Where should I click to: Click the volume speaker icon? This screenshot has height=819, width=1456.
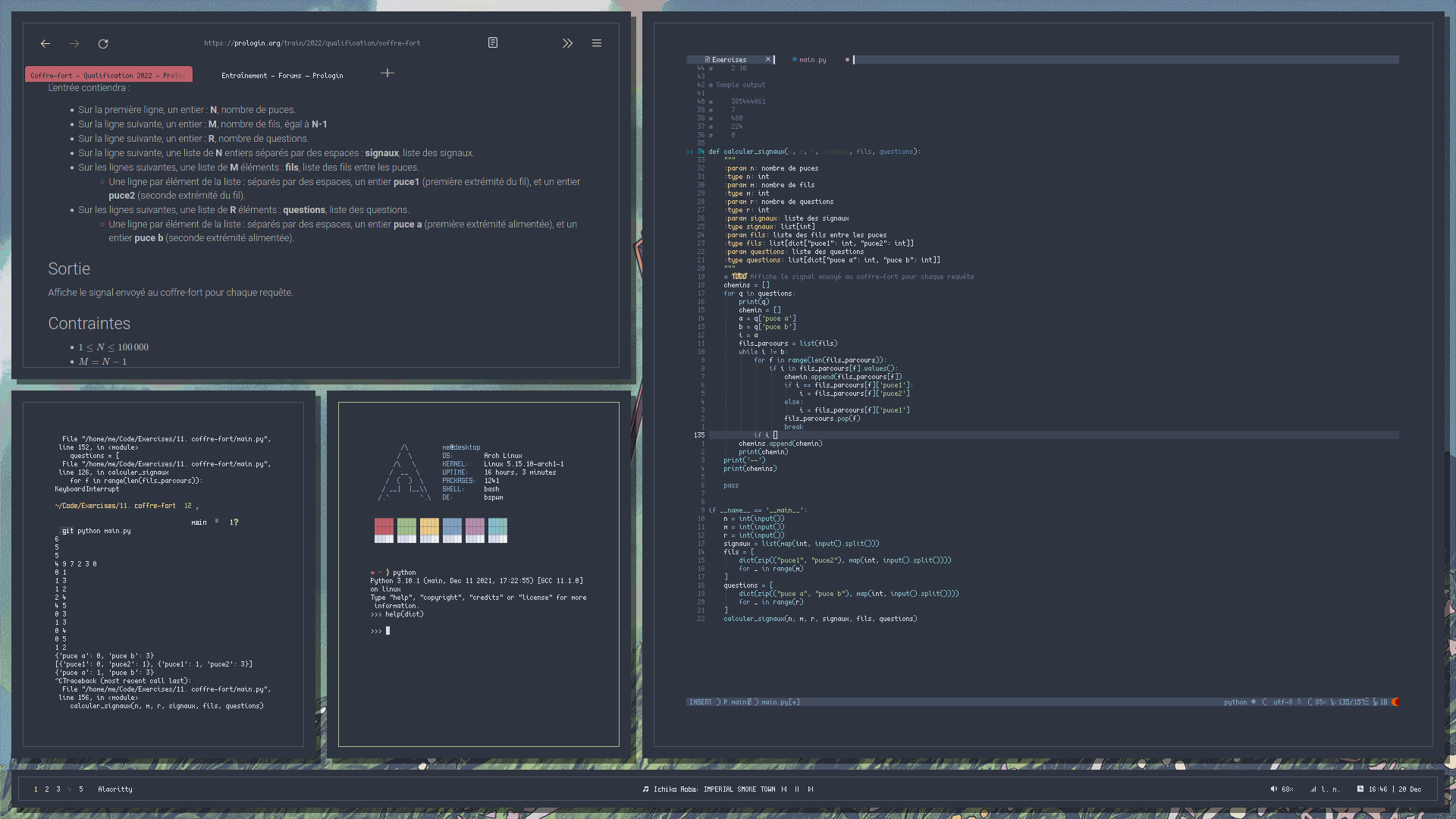[x=1274, y=789]
